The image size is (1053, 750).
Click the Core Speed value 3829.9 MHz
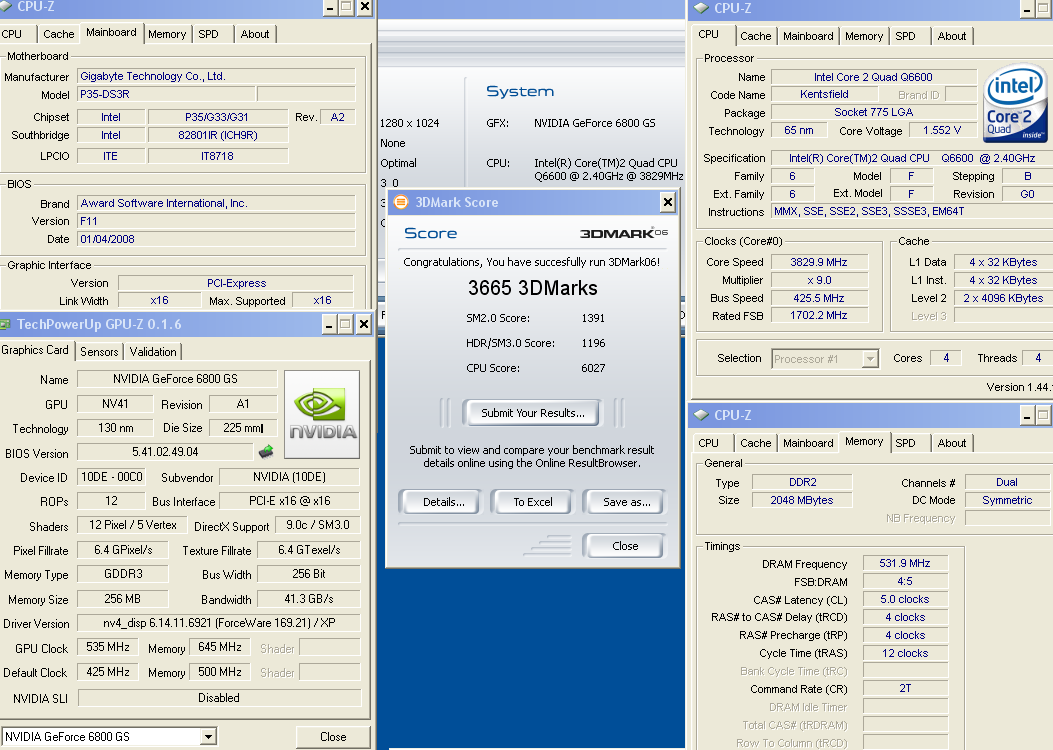coord(819,262)
